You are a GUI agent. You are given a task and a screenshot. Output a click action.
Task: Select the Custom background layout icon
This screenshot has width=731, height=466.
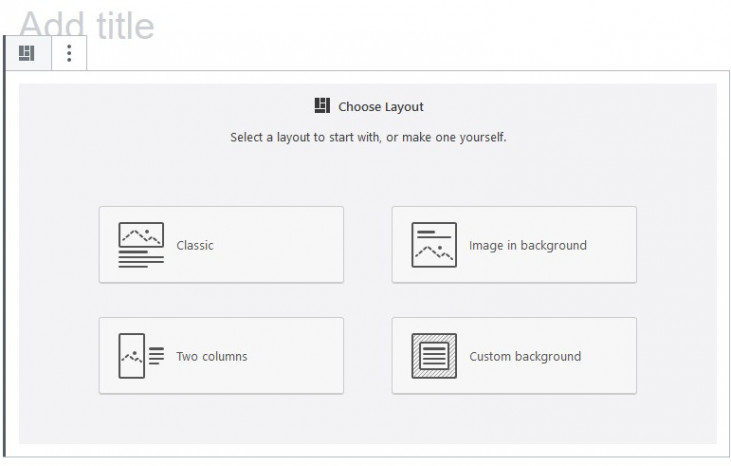click(x=434, y=356)
